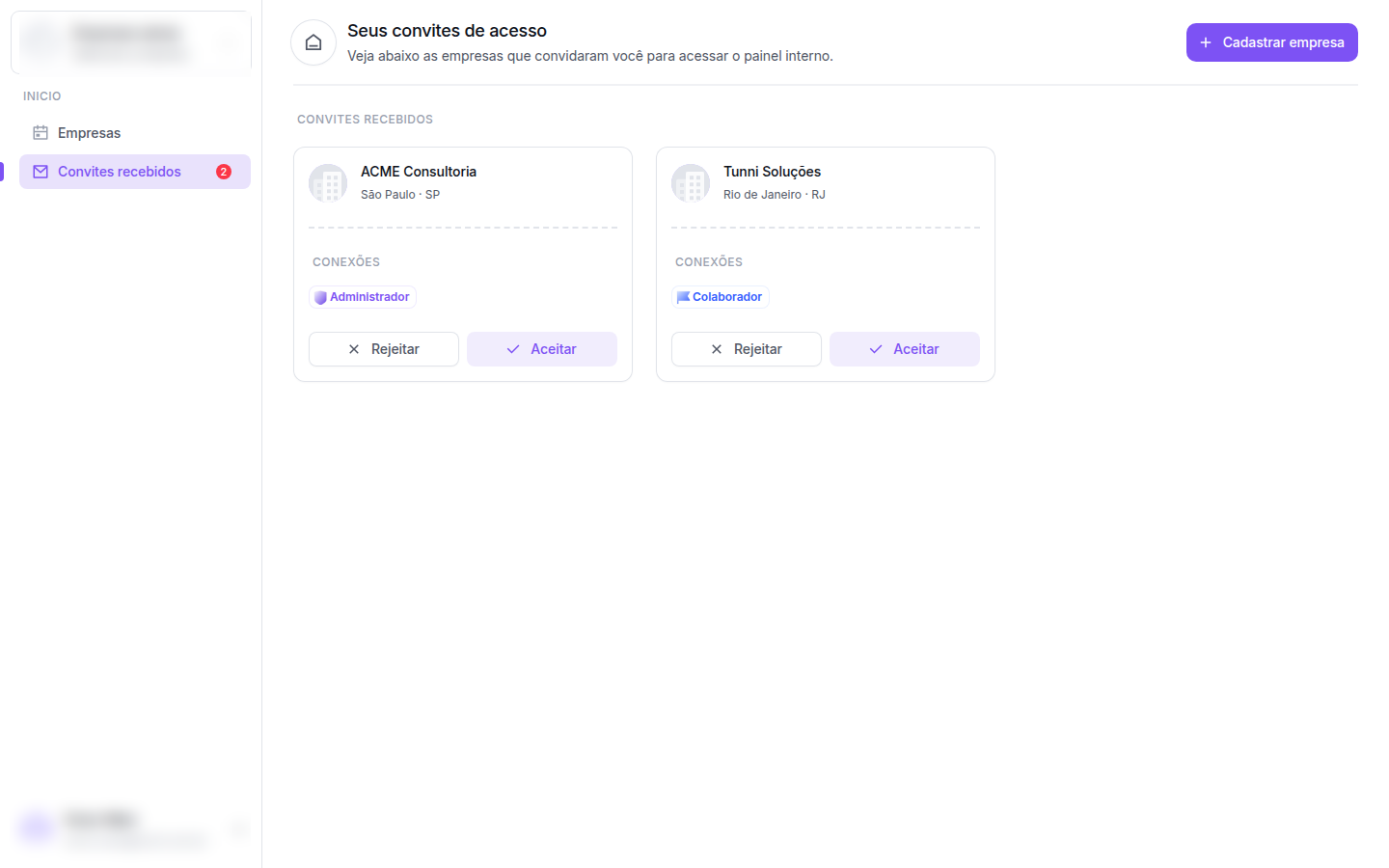Click the calendar icon next to Empresas
The image size is (1389, 868).
[41, 133]
